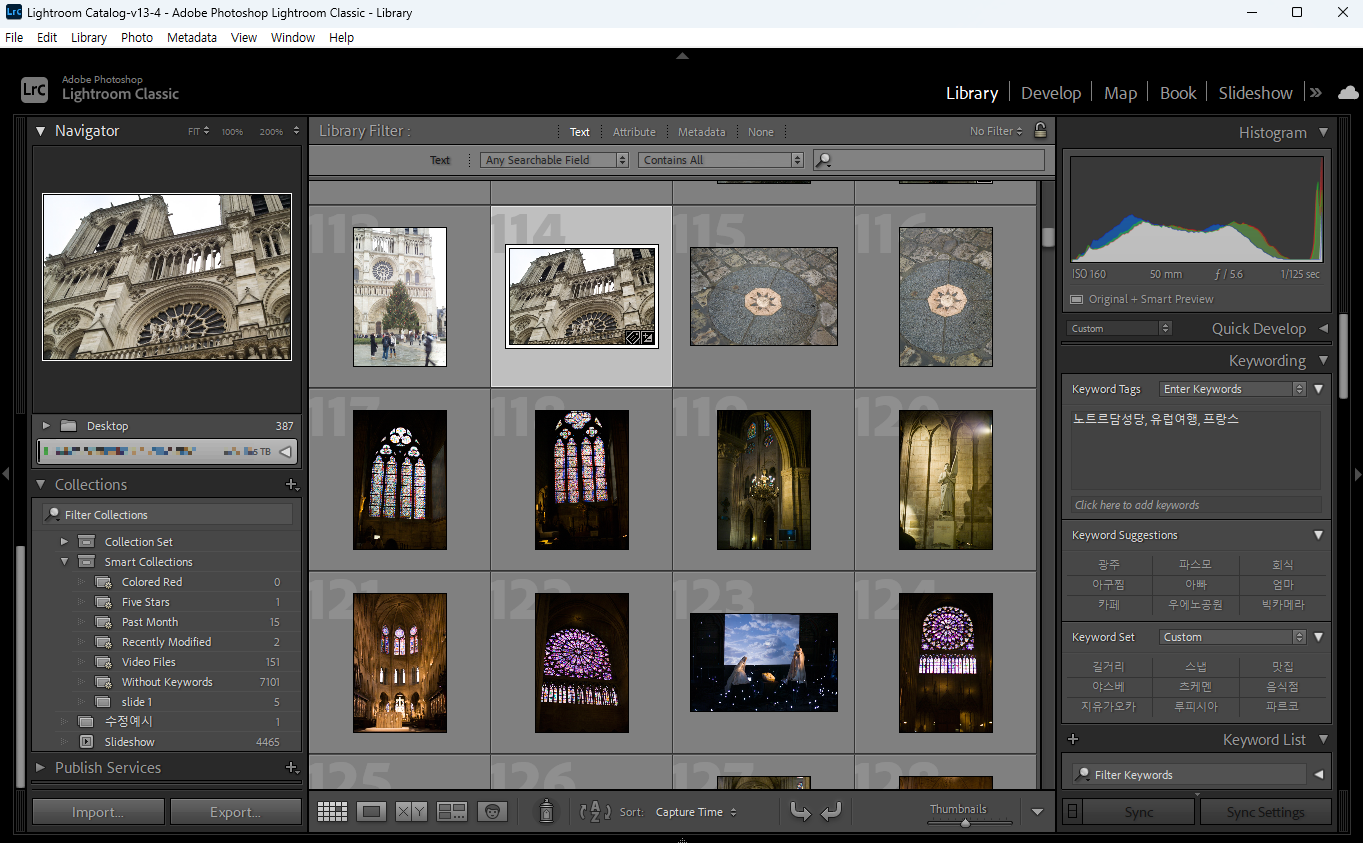Collapse the Navigator panel triangle
This screenshot has height=843, width=1363.
(x=41, y=131)
